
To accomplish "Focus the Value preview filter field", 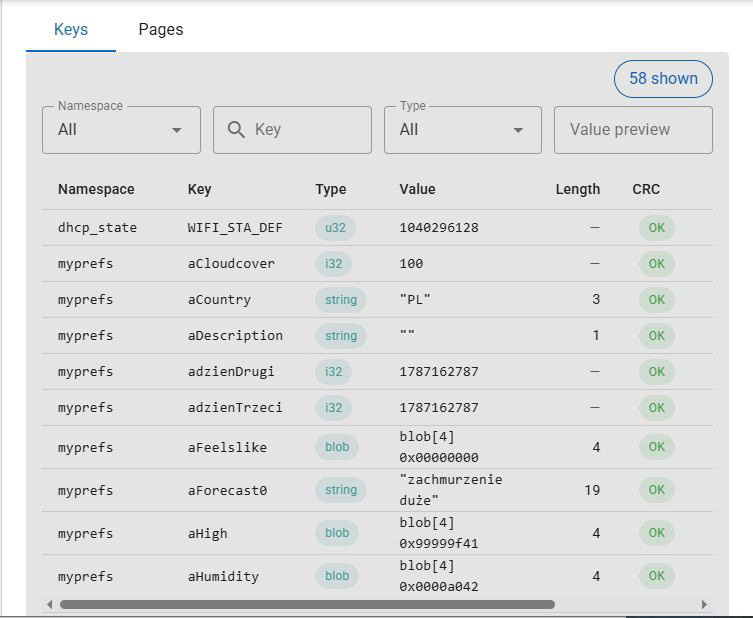I will [x=633, y=130].
